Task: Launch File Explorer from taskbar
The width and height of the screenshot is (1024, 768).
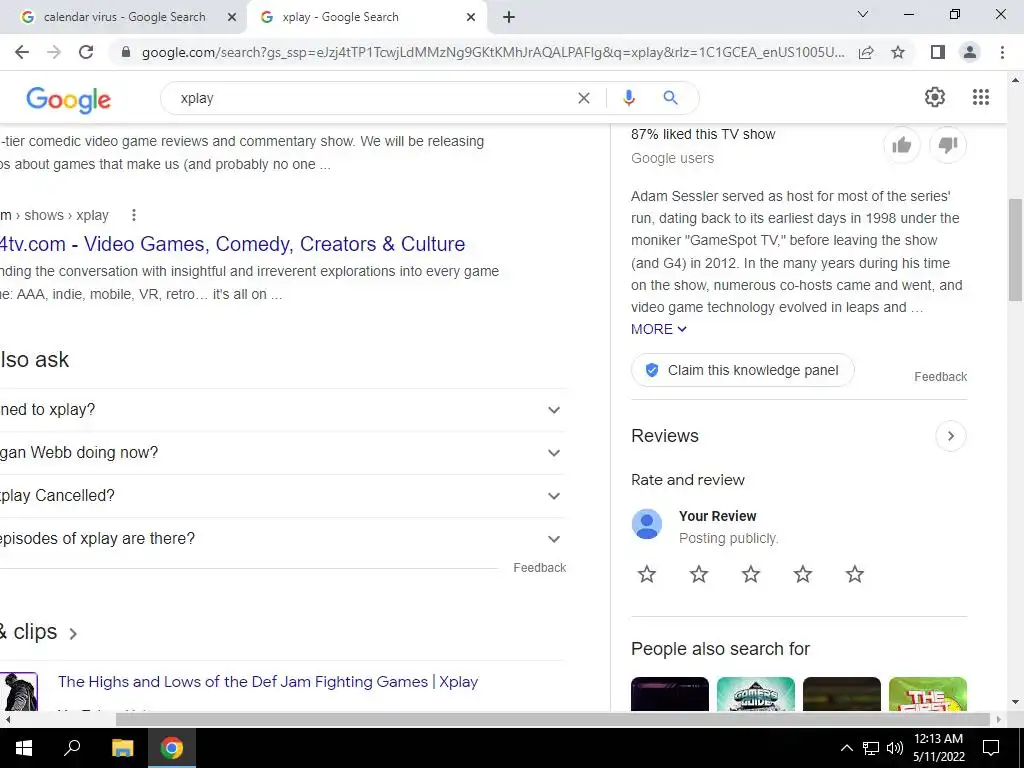Action: click(122, 748)
